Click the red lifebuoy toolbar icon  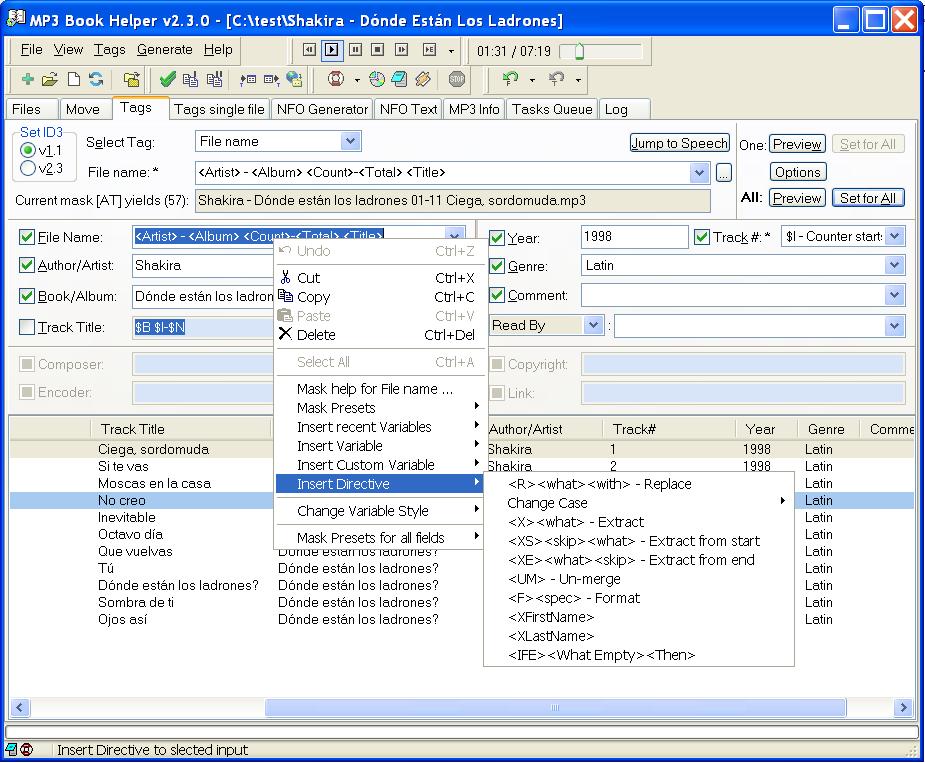pos(336,79)
